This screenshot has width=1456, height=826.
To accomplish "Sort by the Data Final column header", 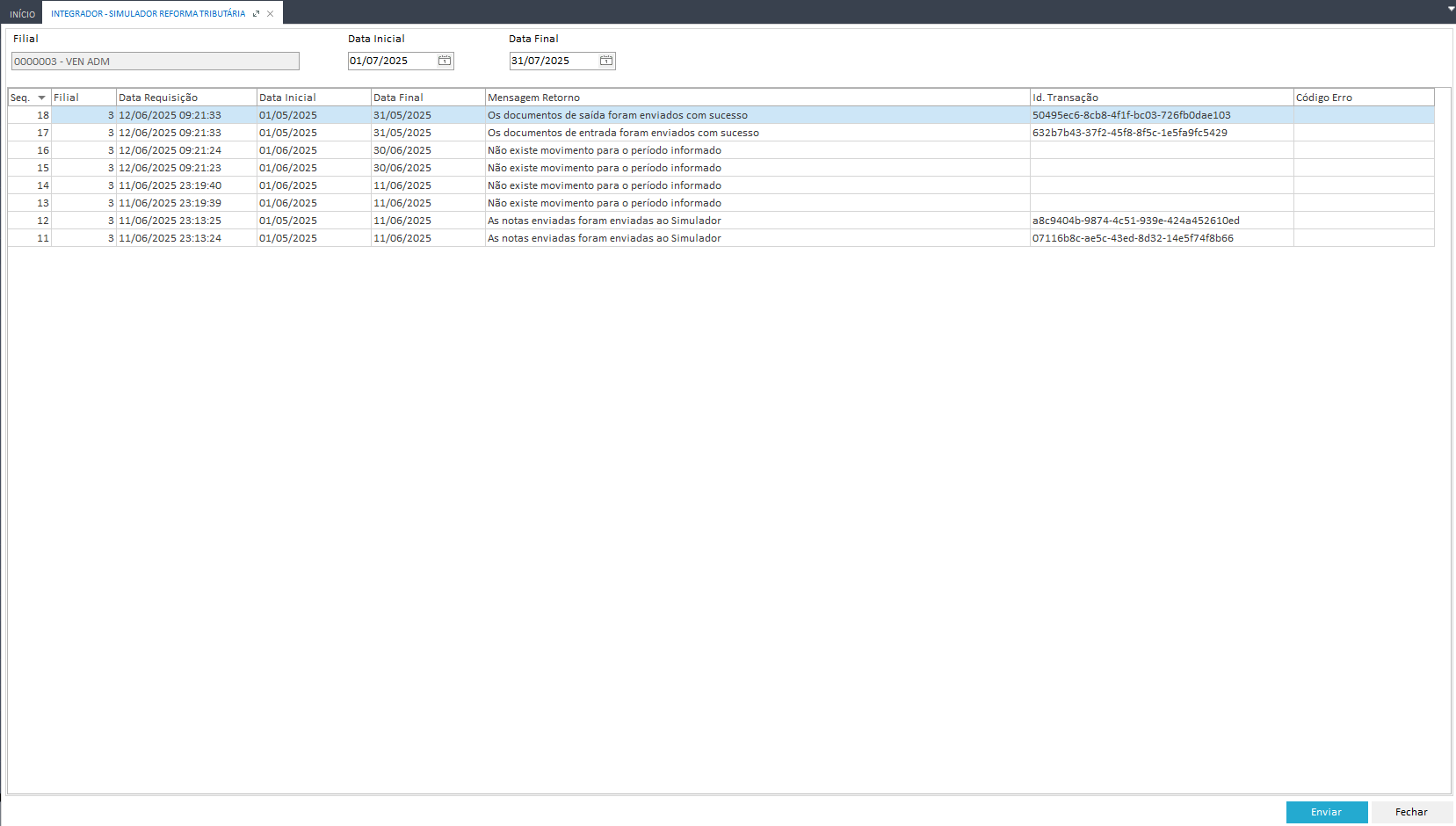I will [428, 98].
